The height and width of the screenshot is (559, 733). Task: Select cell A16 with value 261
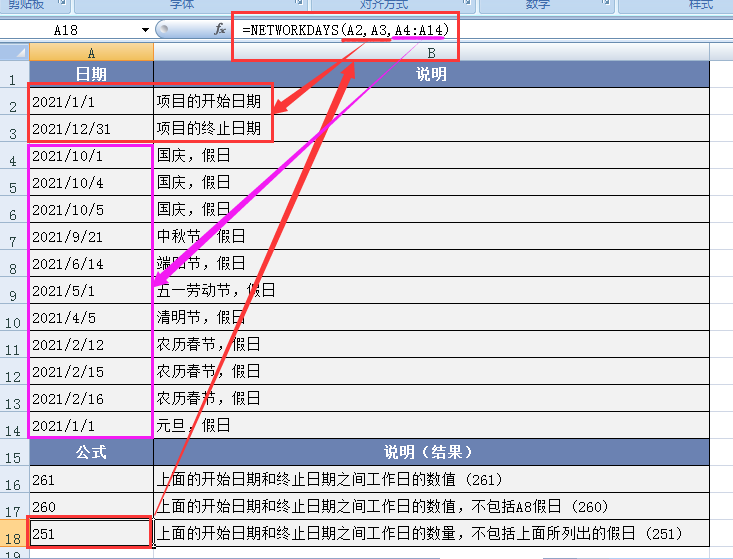(92, 480)
